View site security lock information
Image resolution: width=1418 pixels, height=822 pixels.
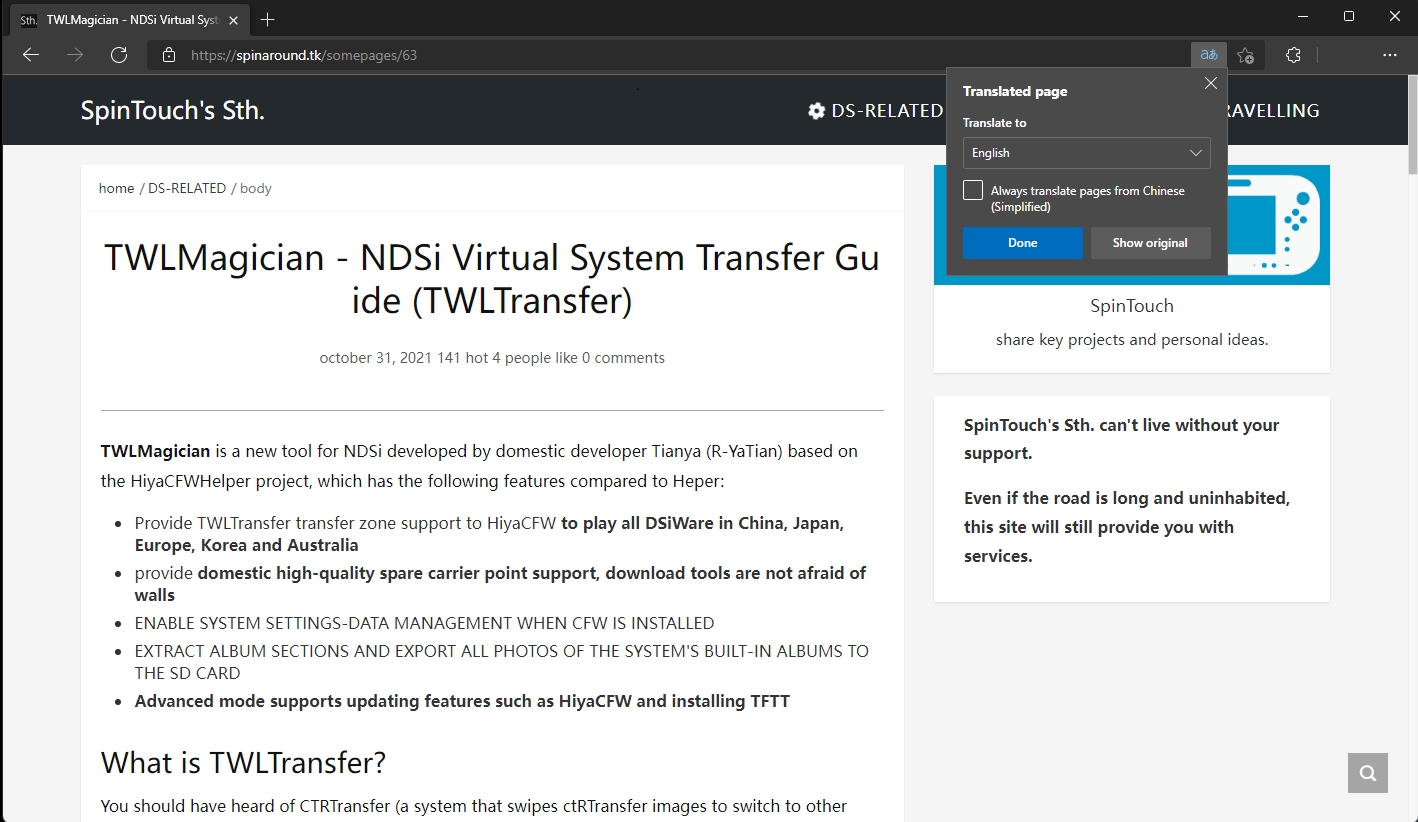(169, 55)
